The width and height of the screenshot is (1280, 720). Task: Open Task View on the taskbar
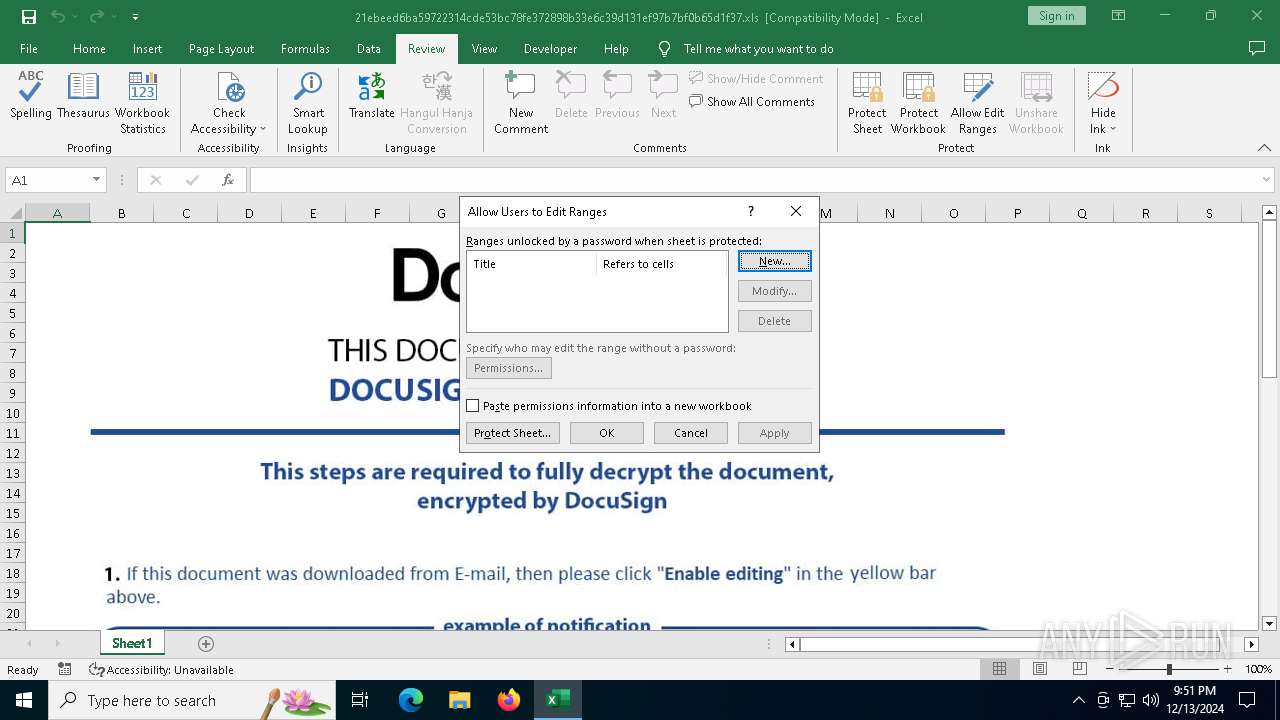360,700
